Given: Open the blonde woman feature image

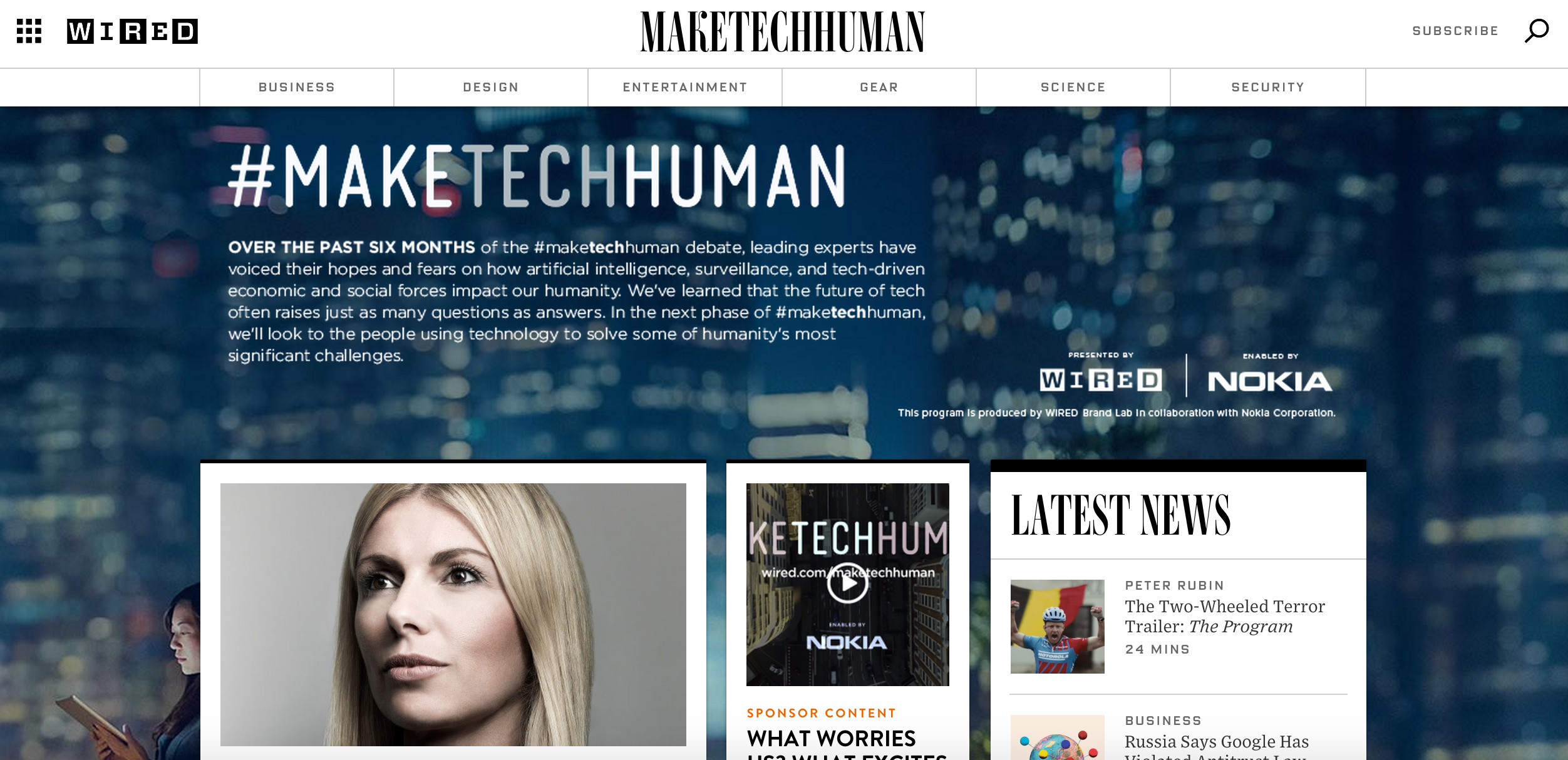Looking at the screenshot, I should point(453,614).
